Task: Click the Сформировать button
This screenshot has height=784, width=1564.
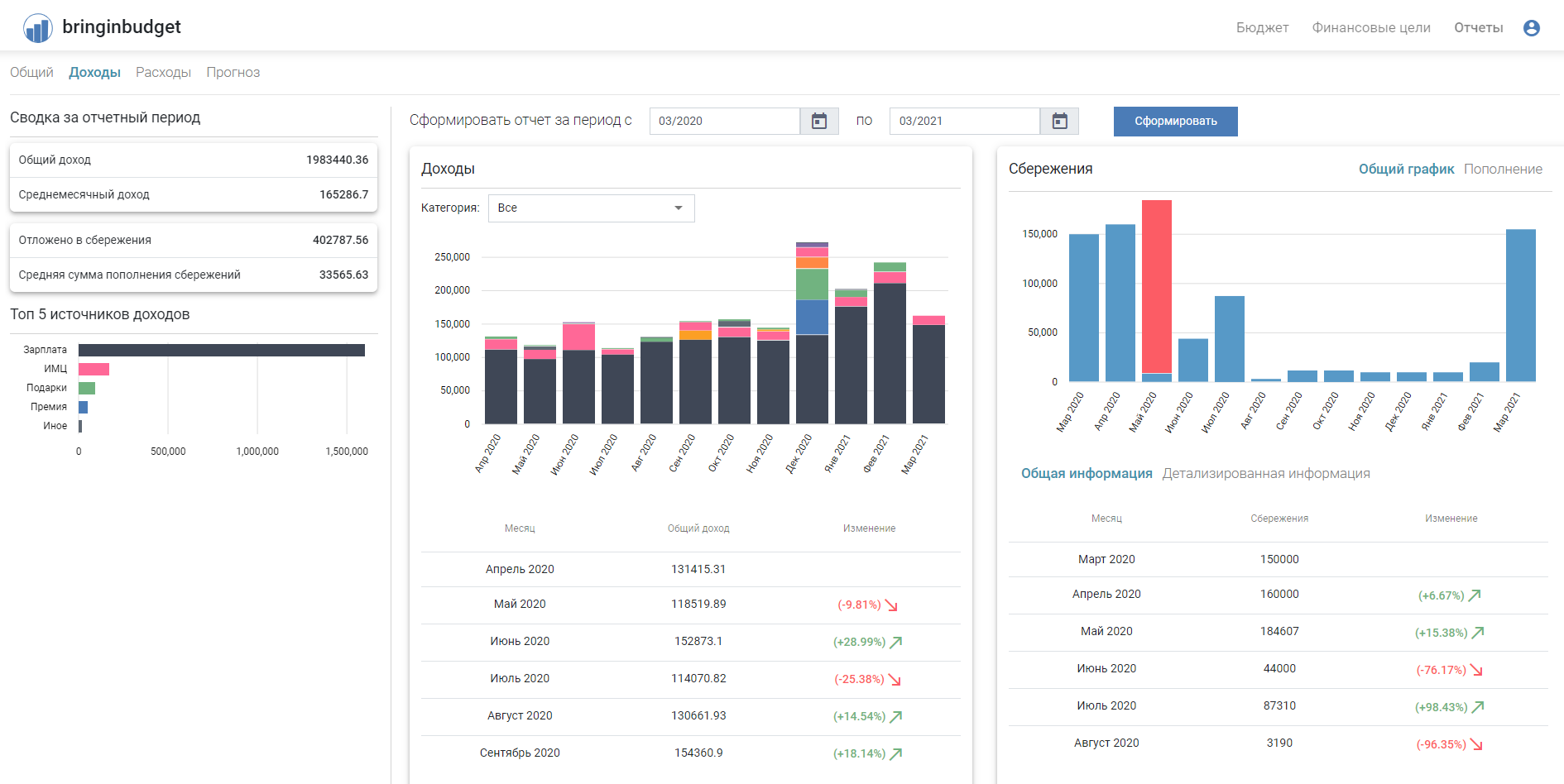Action: point(1175,122)
